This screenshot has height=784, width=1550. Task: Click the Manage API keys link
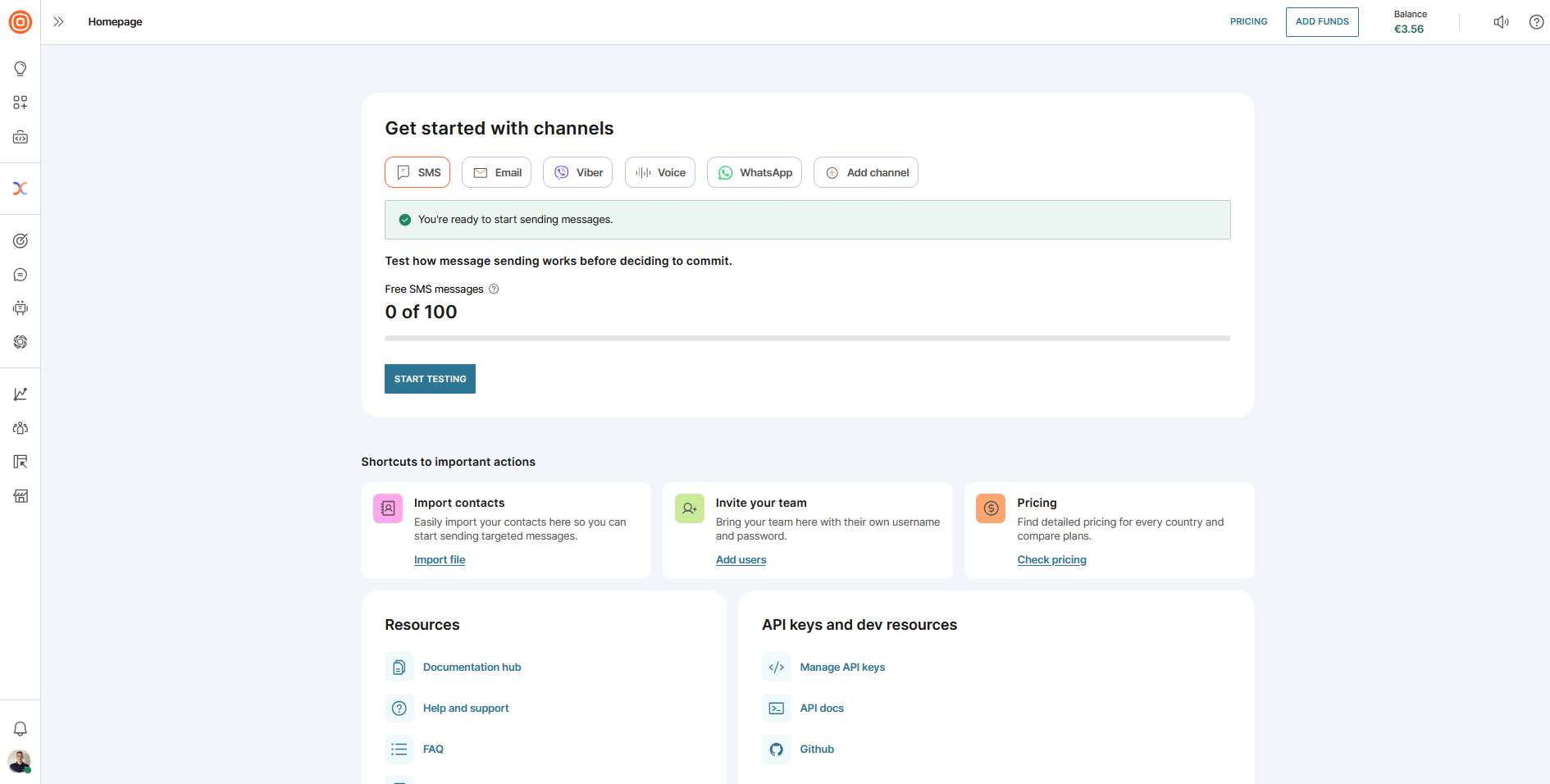pos(842,668)
